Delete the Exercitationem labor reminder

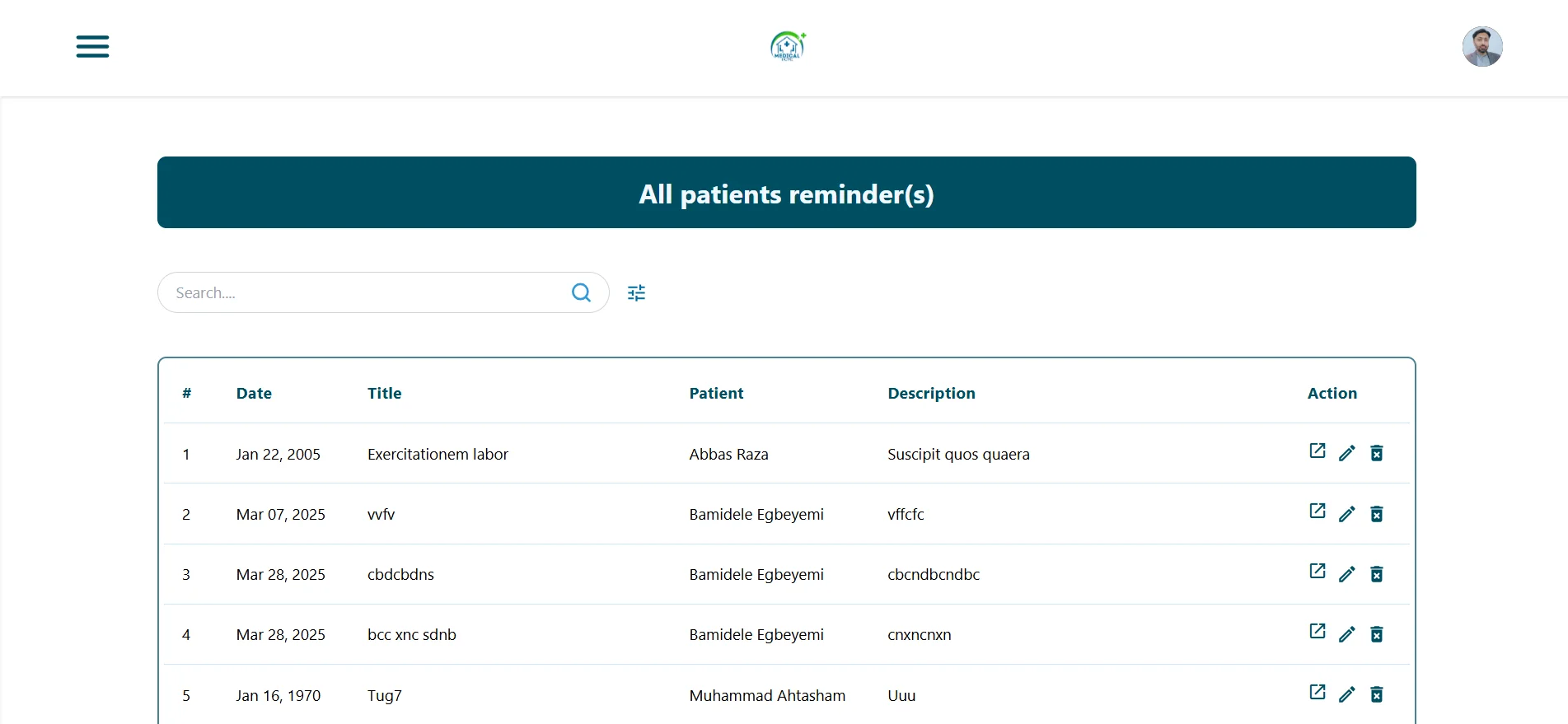click(x=1376, y=453)
